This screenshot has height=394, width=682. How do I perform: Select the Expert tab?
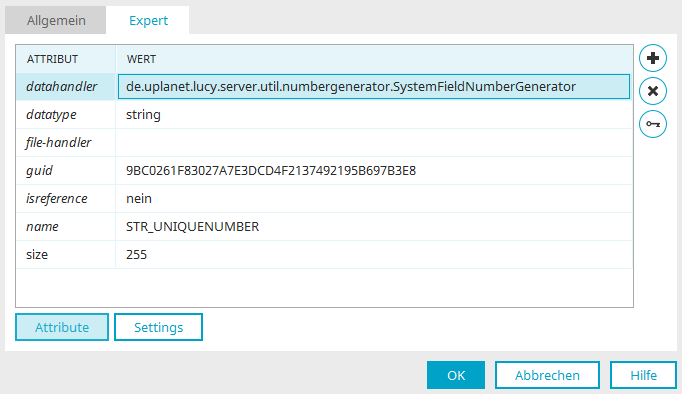click(x=148, y=20)
